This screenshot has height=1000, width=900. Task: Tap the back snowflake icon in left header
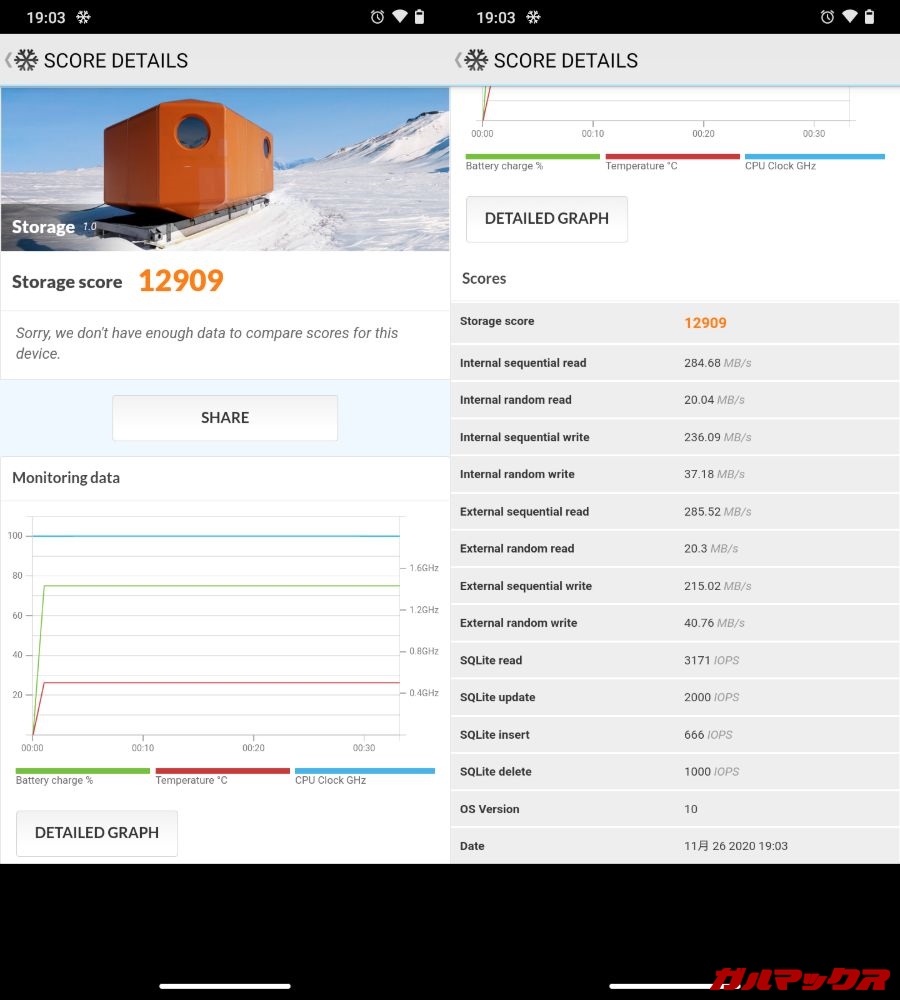click(x=25, y=60)
